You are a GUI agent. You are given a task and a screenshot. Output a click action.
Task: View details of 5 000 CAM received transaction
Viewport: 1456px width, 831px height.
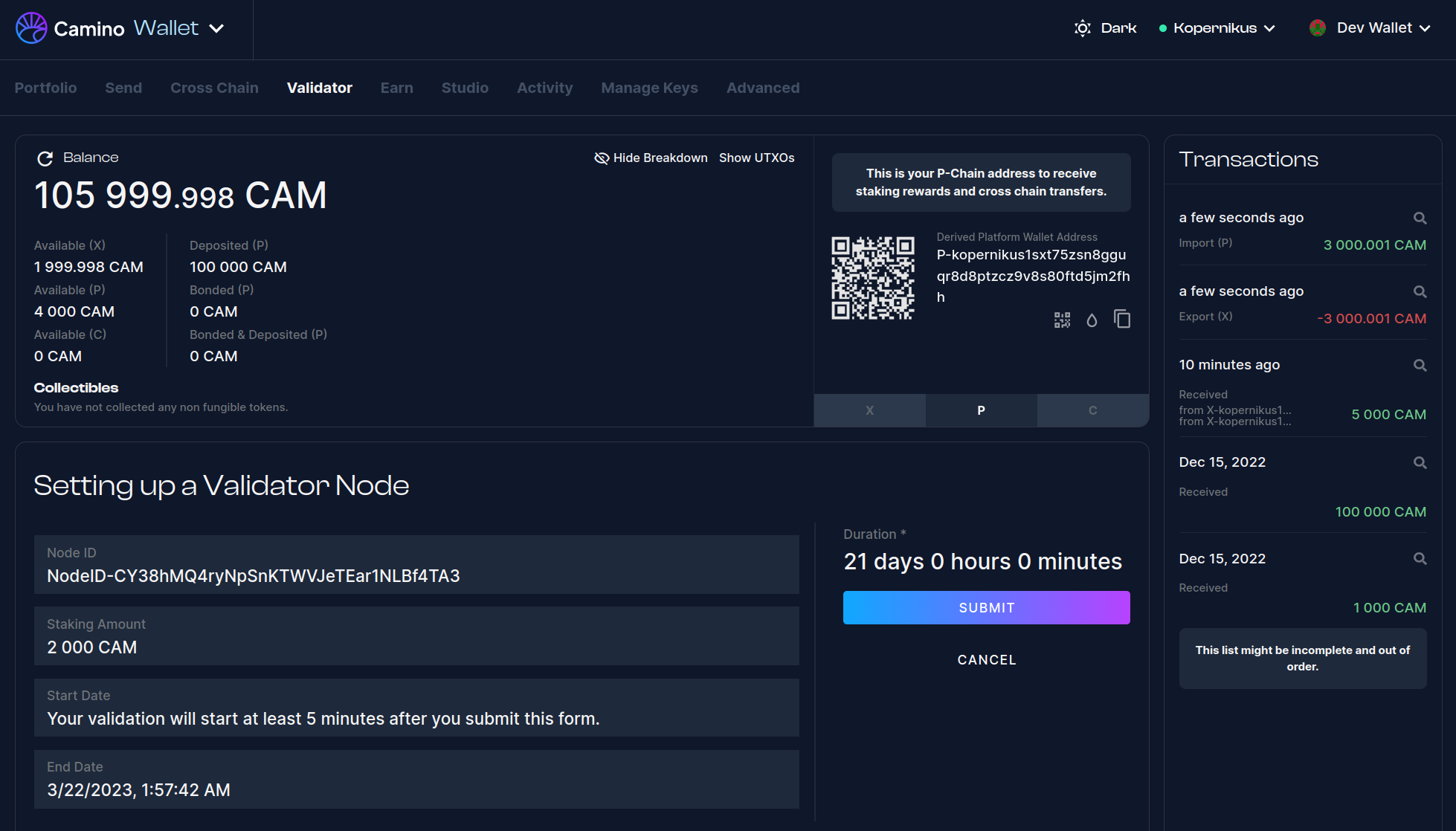click(1420, 365)
